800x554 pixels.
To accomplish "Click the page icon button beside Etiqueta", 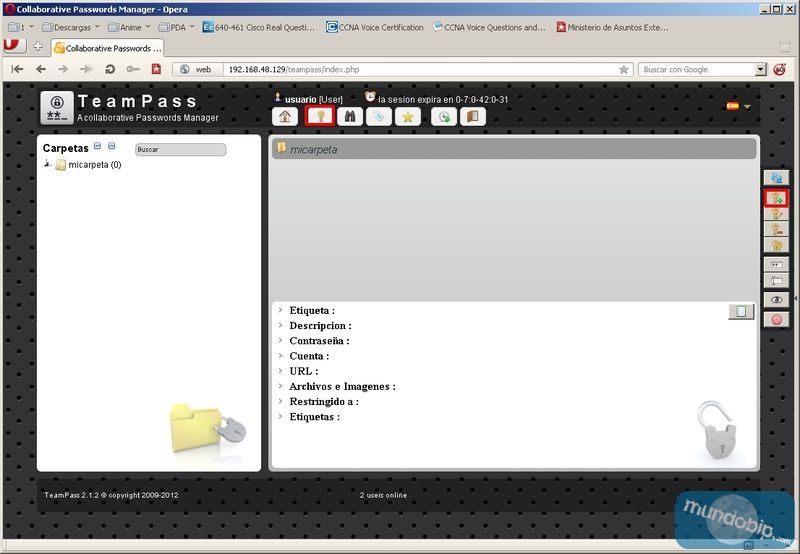I will (x=741, y=311).
